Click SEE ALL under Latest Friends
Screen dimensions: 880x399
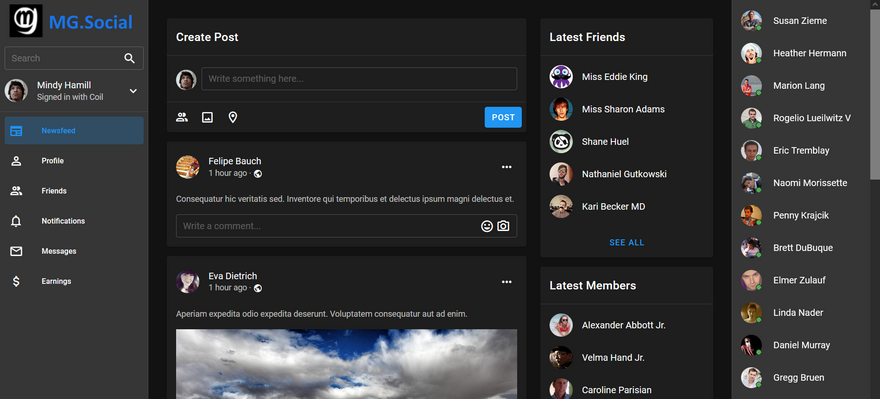(x=626, y=242)
